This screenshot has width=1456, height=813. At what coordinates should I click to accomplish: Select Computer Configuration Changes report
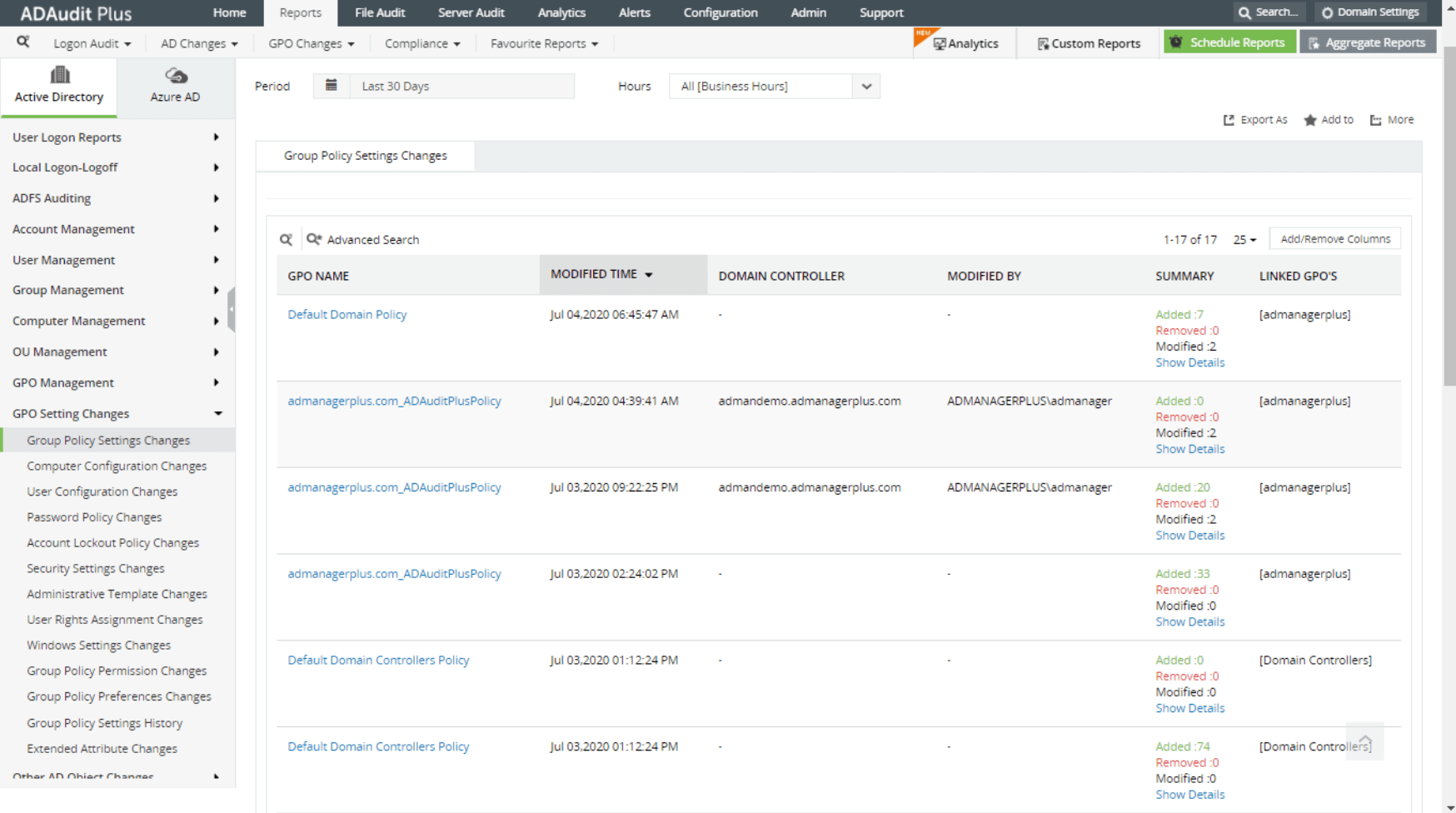pyautogui.click(x=117, y=466)
